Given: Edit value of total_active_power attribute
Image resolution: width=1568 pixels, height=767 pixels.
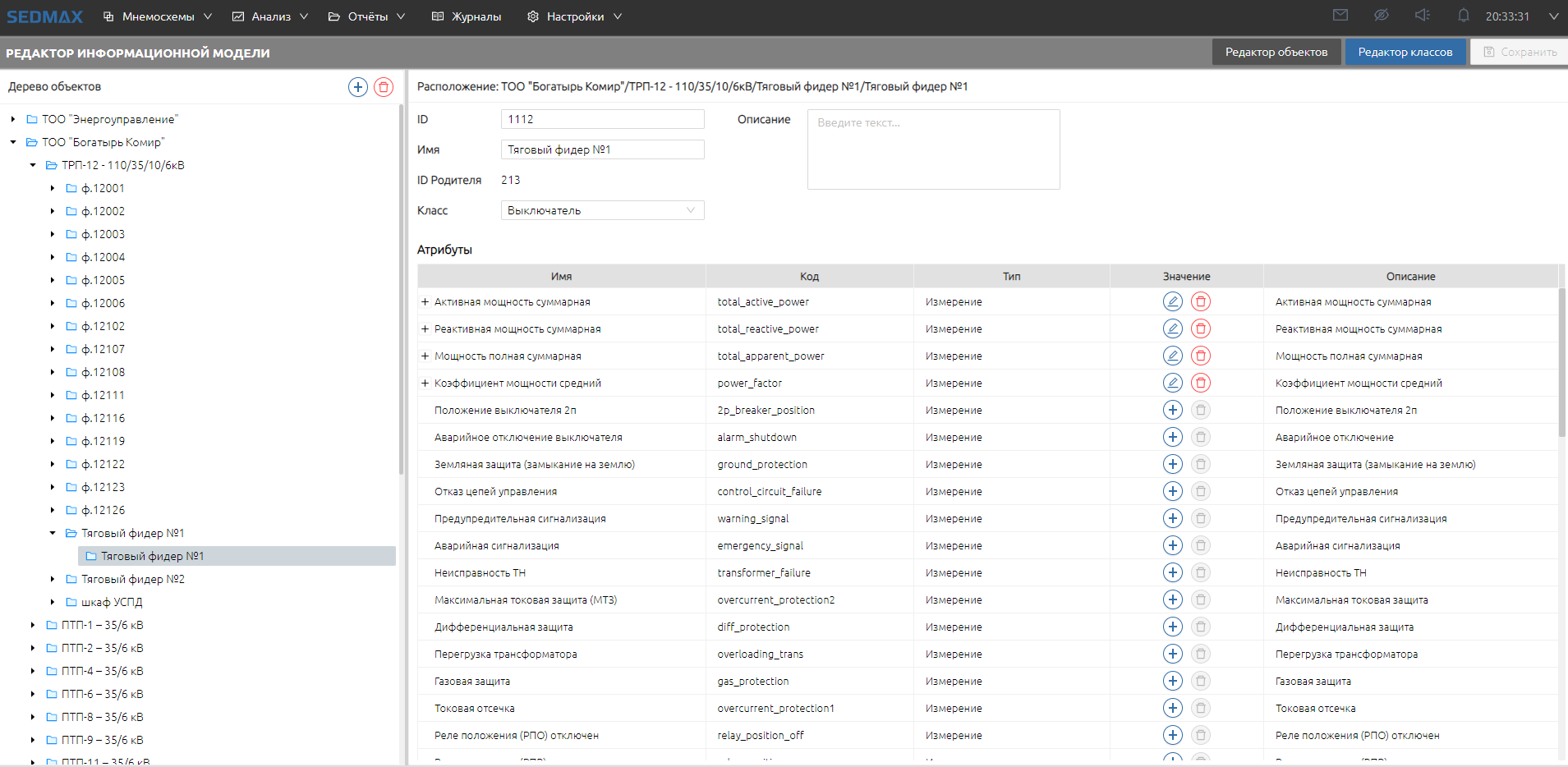Looking at the screenshot, I should 1173,301.
